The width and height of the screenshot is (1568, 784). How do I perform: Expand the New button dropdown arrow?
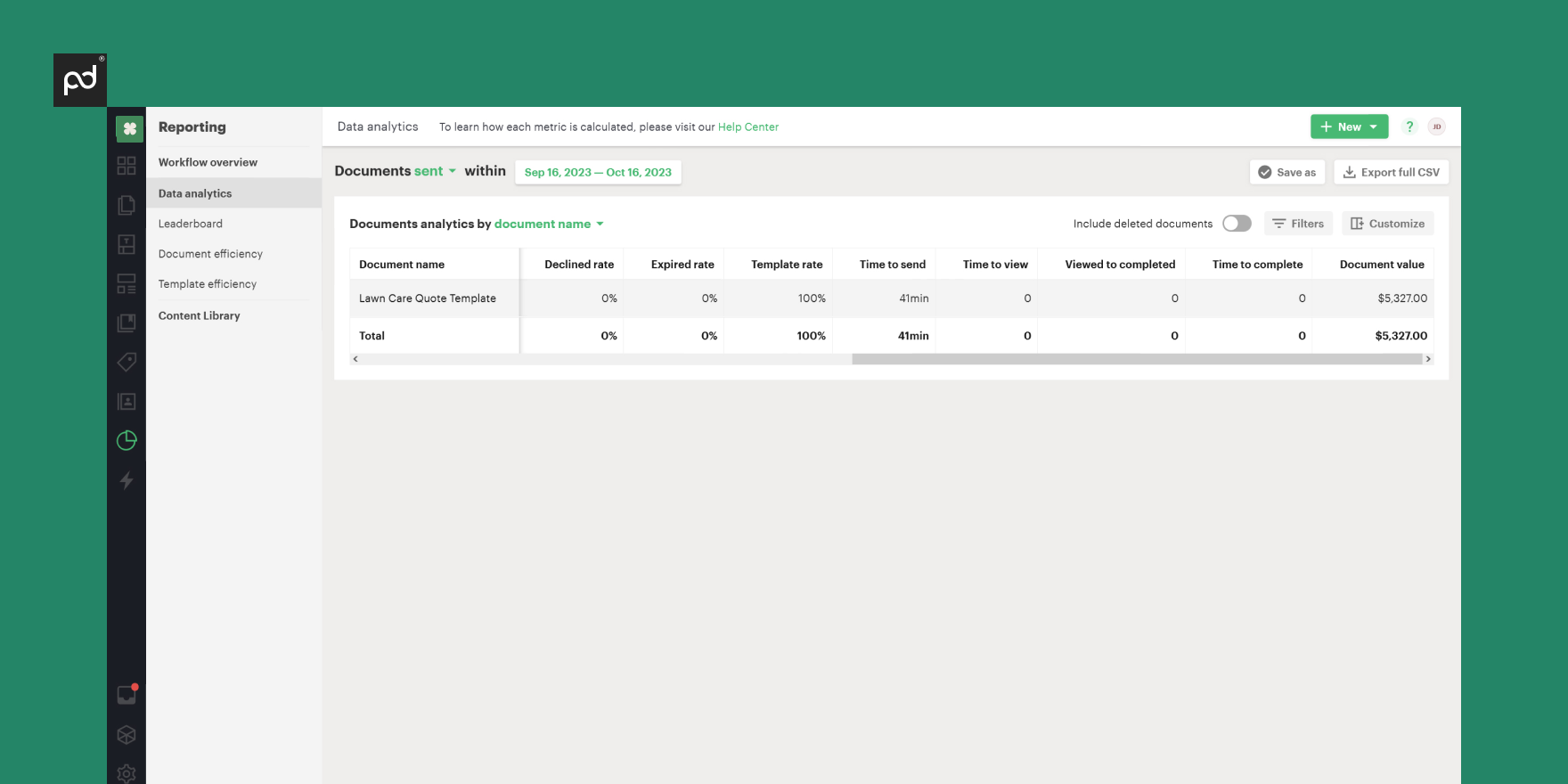tap(1374, 127)
